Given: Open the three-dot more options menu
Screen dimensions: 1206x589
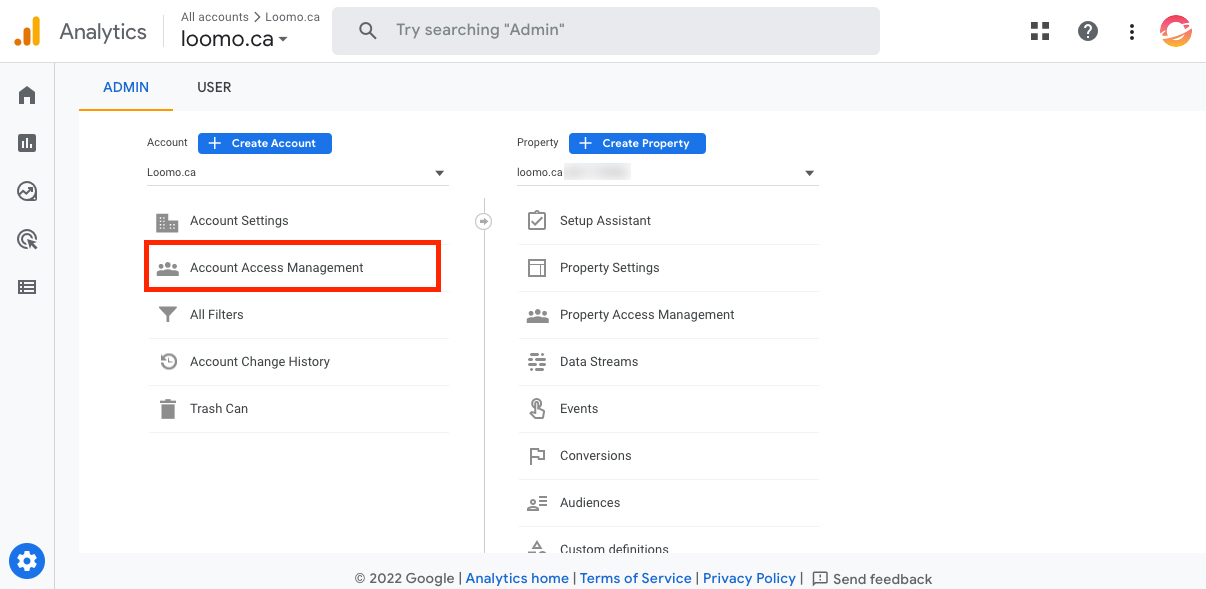Looking at the screenshot, I should click(x=1131, y=31).
